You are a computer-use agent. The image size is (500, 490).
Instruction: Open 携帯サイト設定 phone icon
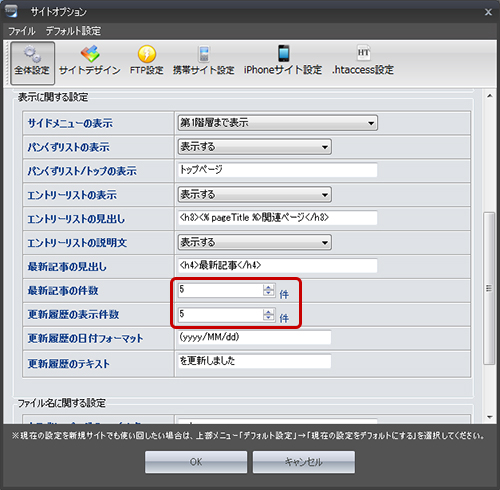[x=204, y=54]
